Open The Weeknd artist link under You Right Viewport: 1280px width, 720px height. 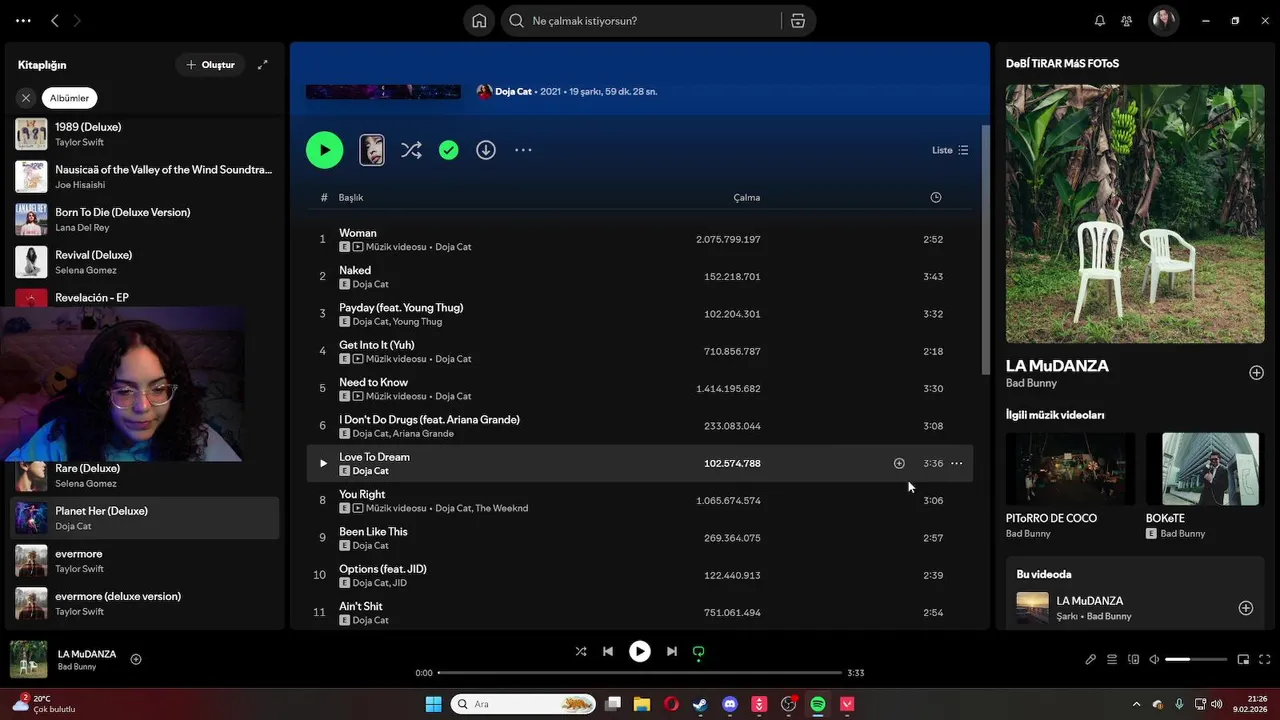pos(502,508)
